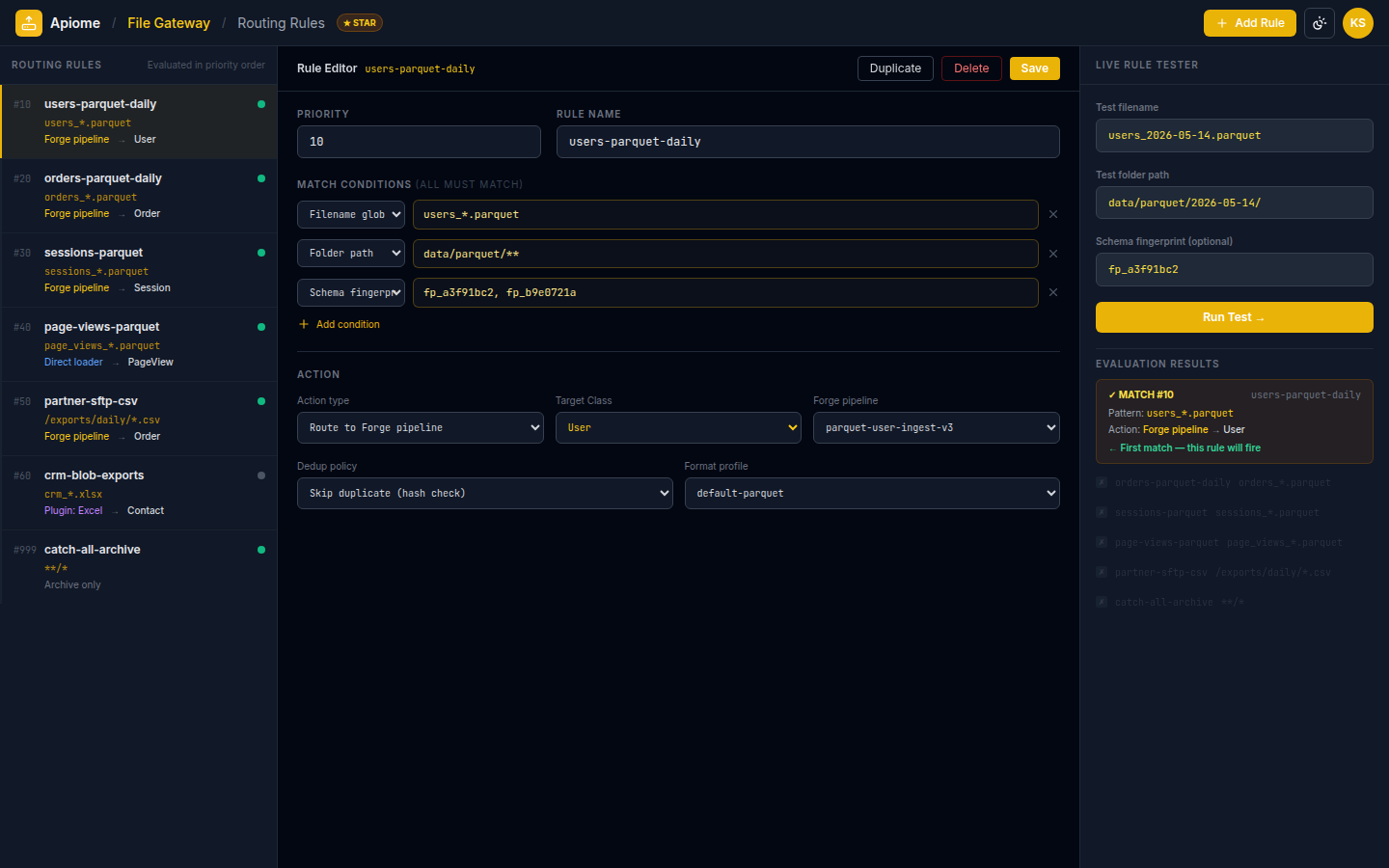Toggle status dot for page-views-parquet rule
The image size is (1389, 868).
[261, 327]
